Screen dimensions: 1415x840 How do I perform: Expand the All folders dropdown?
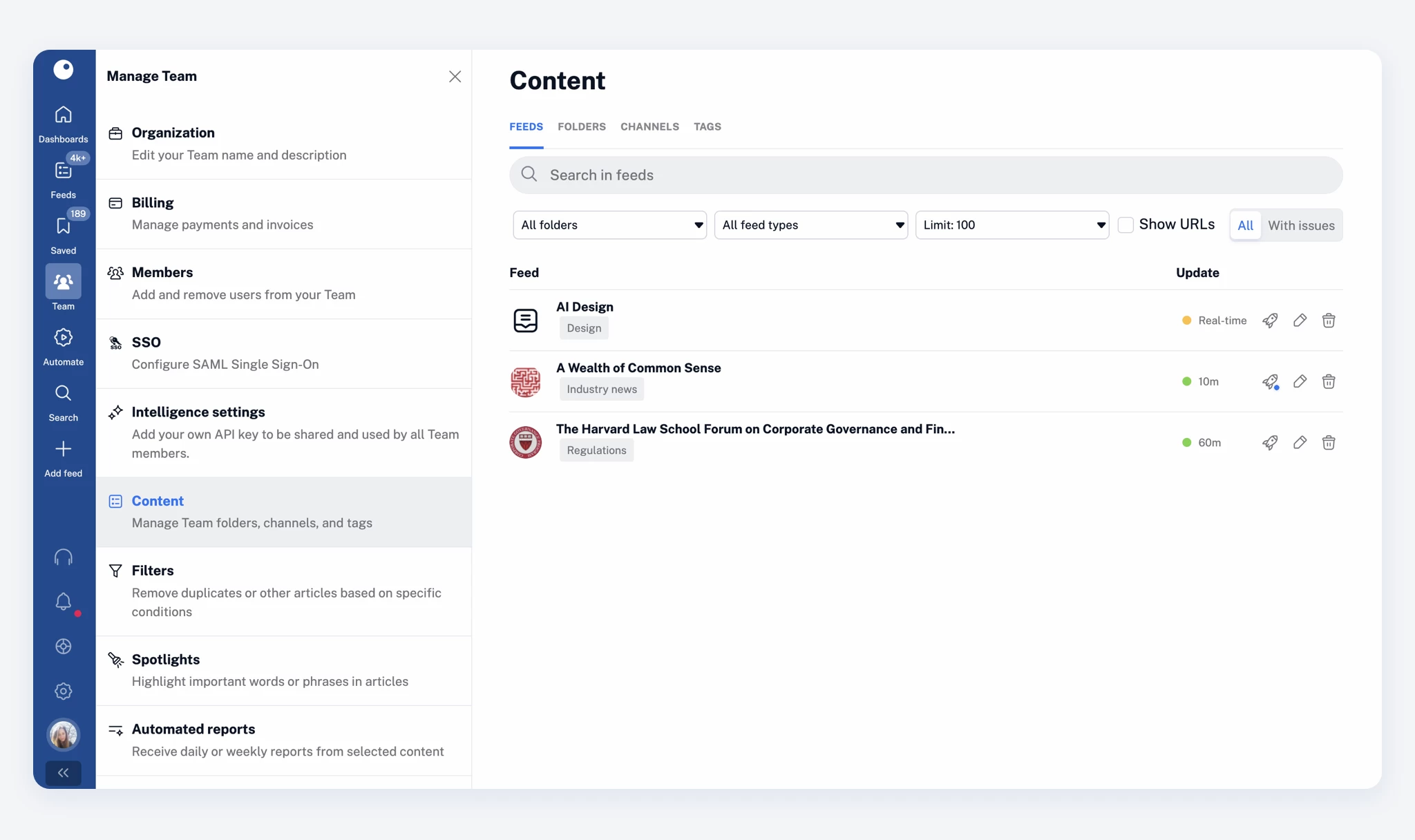click(609, 225)
